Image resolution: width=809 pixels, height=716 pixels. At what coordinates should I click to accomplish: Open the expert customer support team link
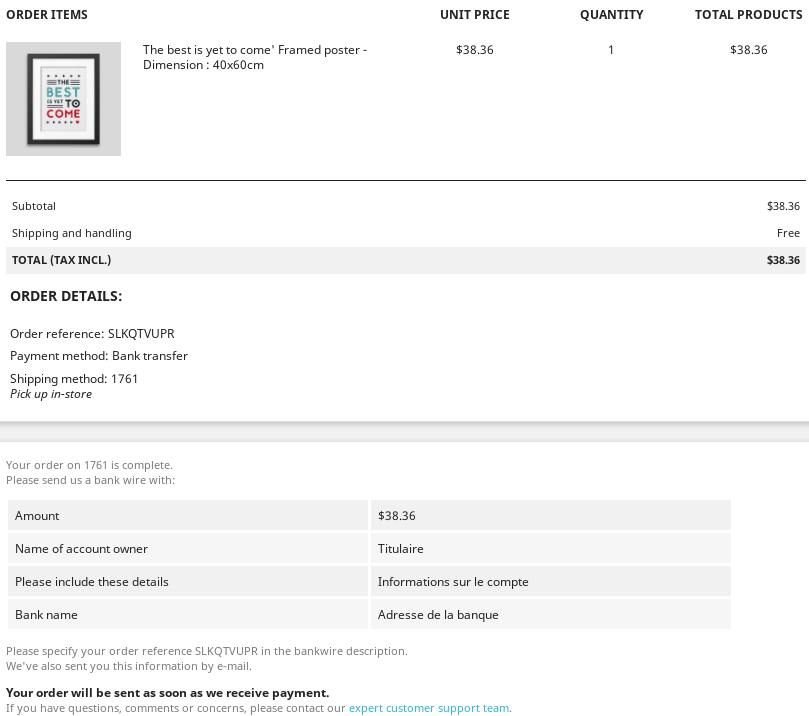coord(428,707)
